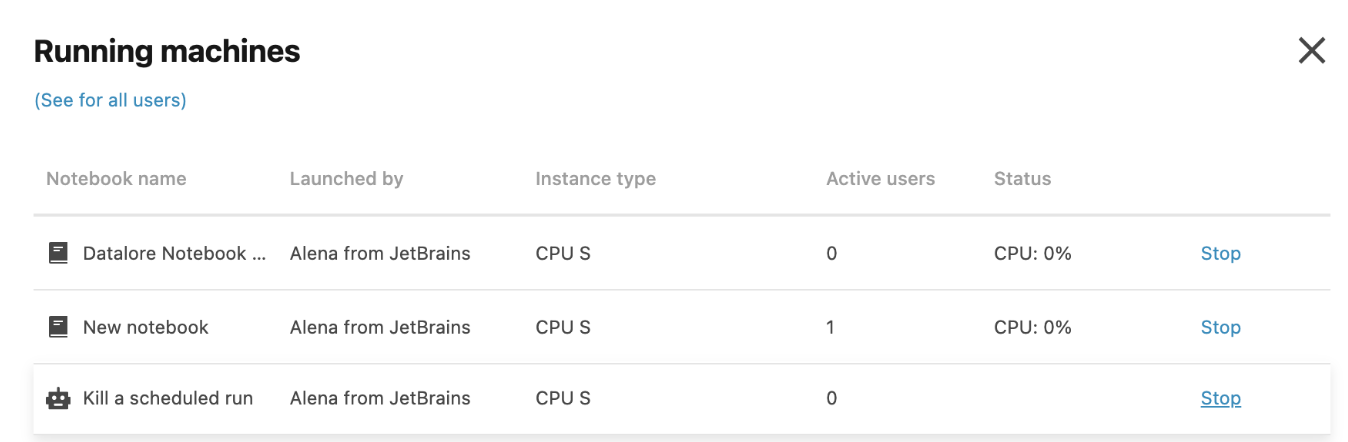Click Alena from JetBrains in scheduled run row
The image size is (1348, 442).
tap(380, 399)
